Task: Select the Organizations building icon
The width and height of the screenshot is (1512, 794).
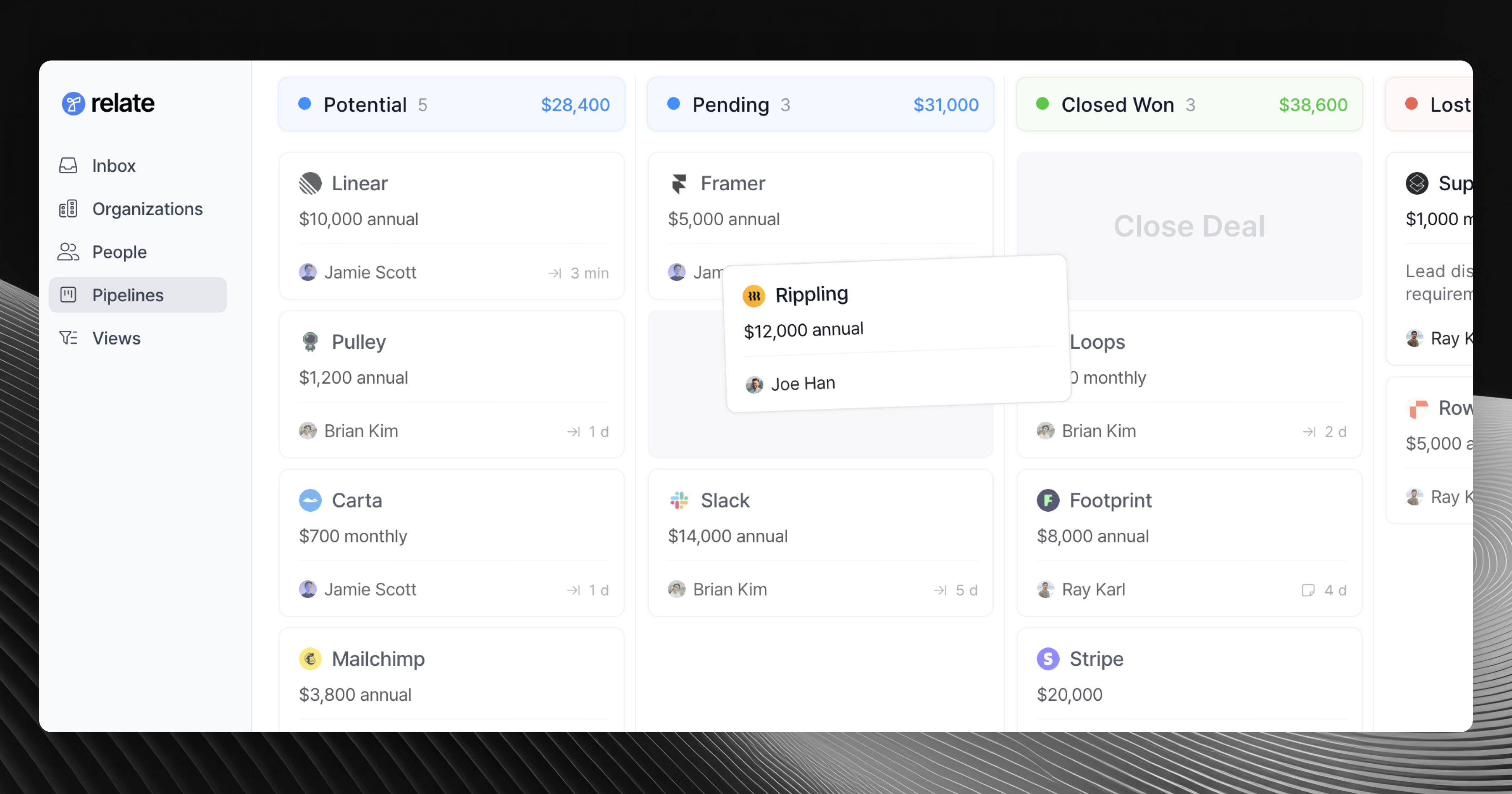Action: [x=68, y=208]
